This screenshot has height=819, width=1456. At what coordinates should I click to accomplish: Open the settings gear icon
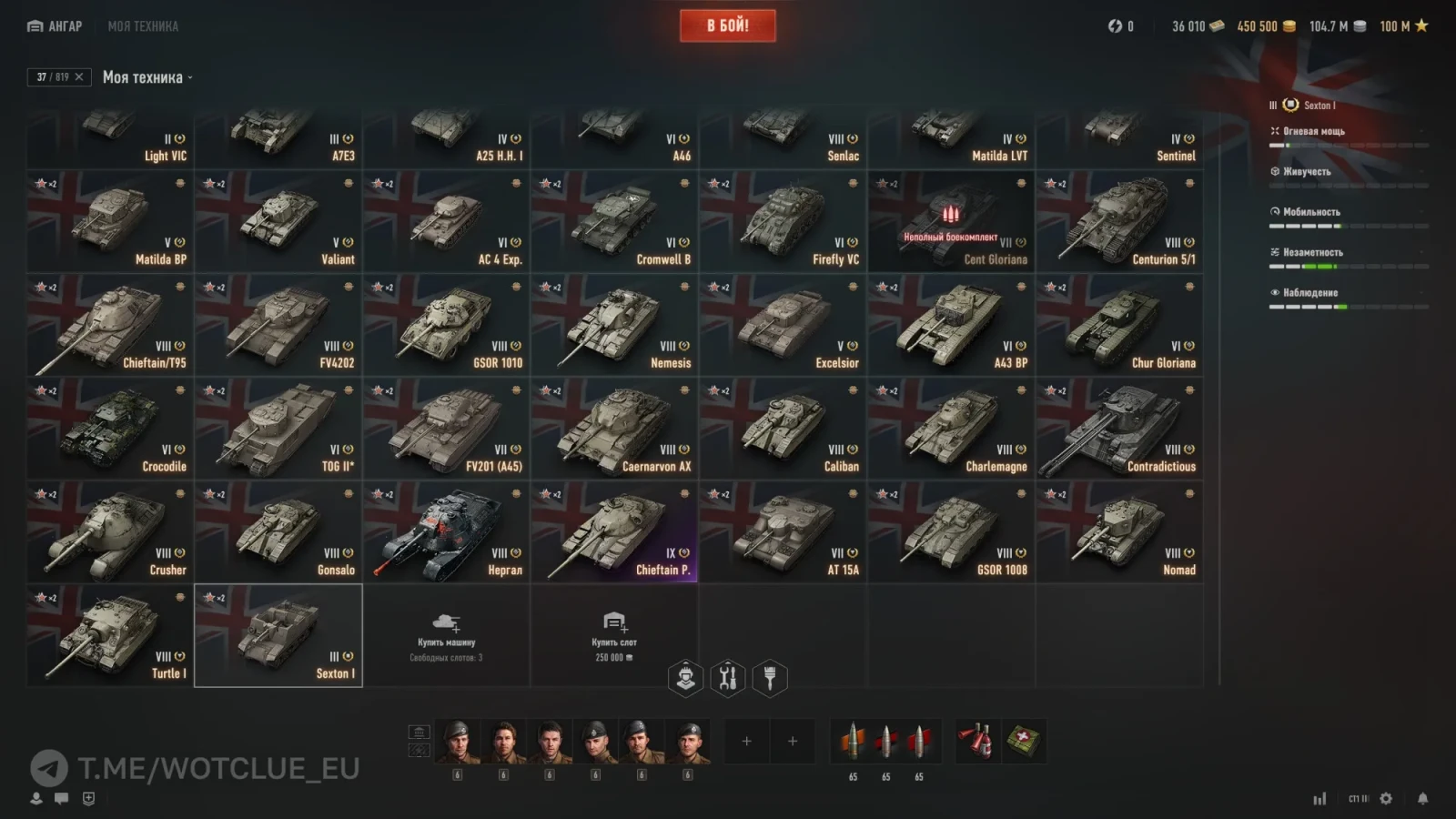[x=1386, y=799]
